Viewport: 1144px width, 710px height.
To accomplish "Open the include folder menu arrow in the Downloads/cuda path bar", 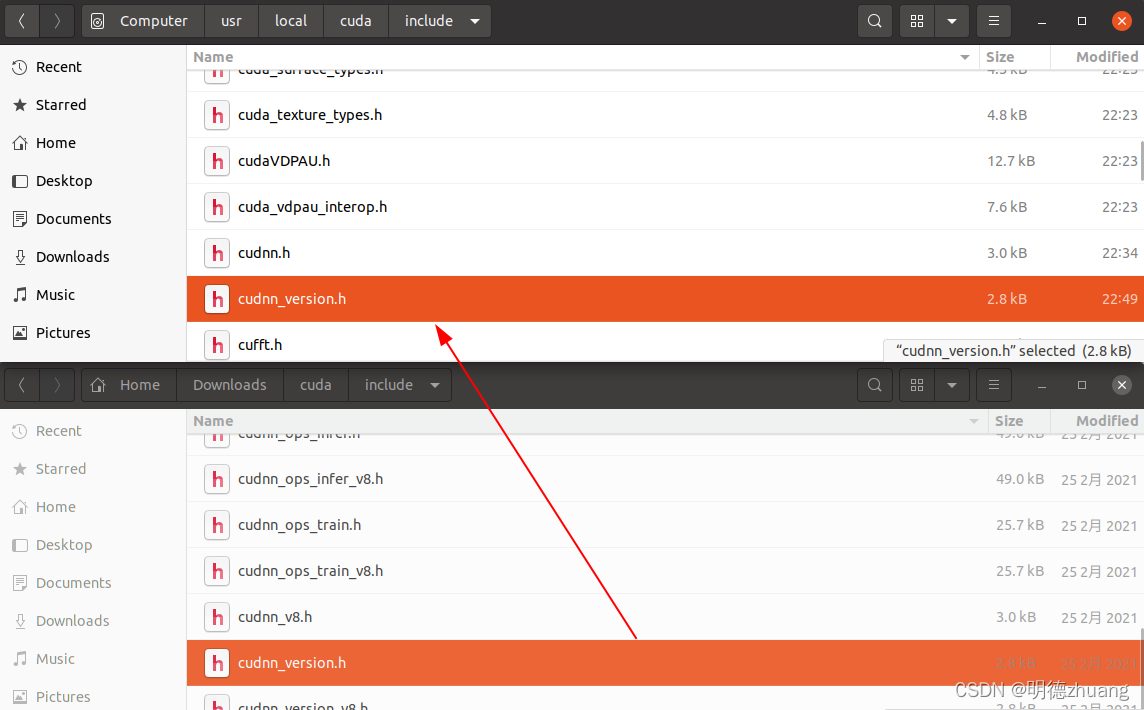I will click(x=435, y=385).
